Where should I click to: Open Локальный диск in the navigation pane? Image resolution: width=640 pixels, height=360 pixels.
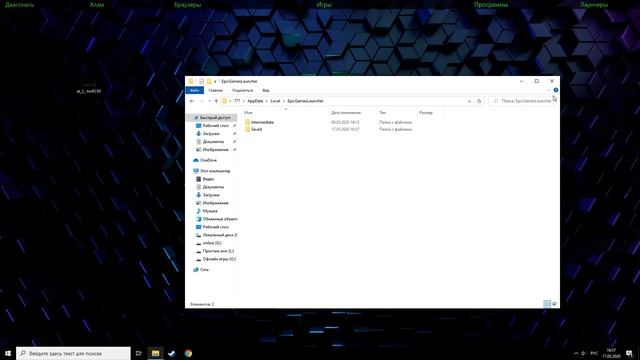(220, 235)
